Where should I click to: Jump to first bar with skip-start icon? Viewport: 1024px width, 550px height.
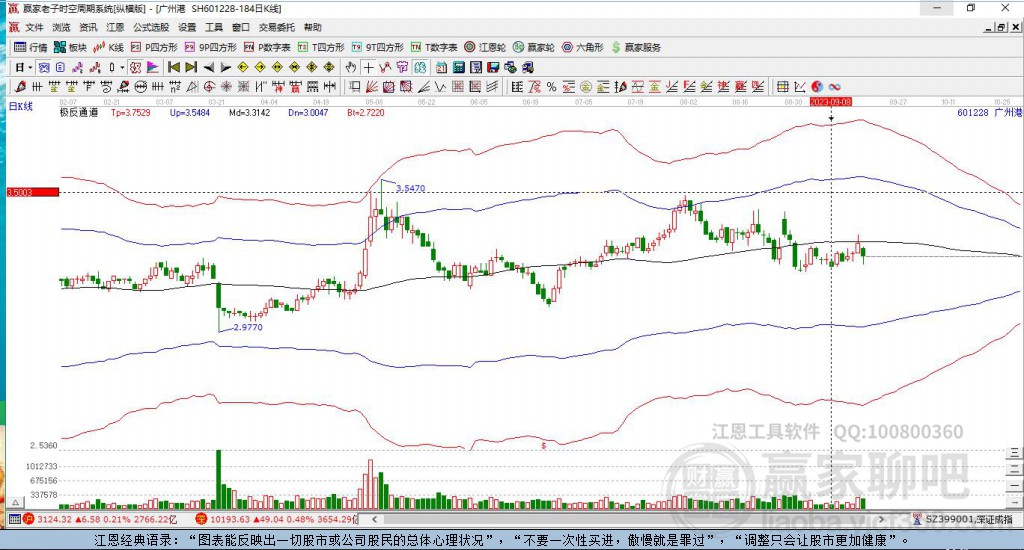coord(174,67)
